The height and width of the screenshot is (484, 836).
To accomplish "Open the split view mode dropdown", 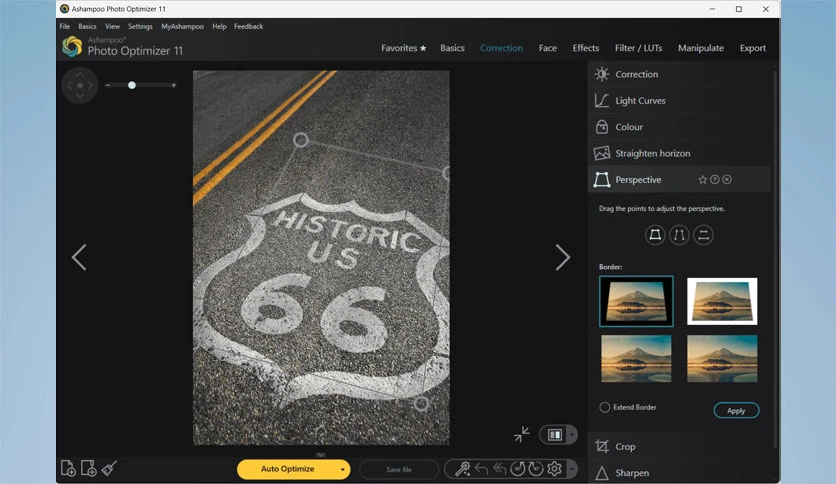I will tap(573, 435).
